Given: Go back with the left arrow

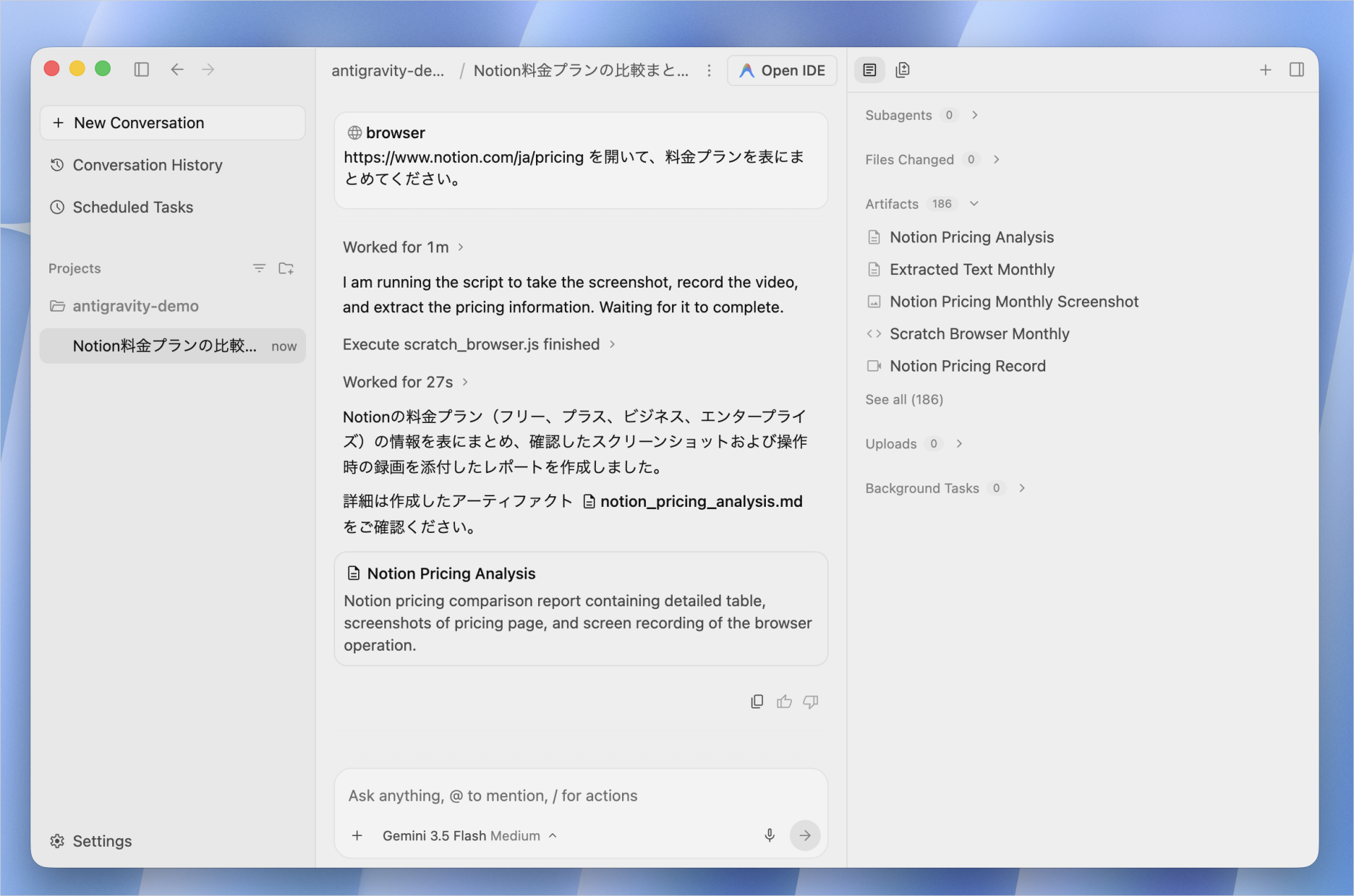Looking at the screenshot, I should [177, 69].
